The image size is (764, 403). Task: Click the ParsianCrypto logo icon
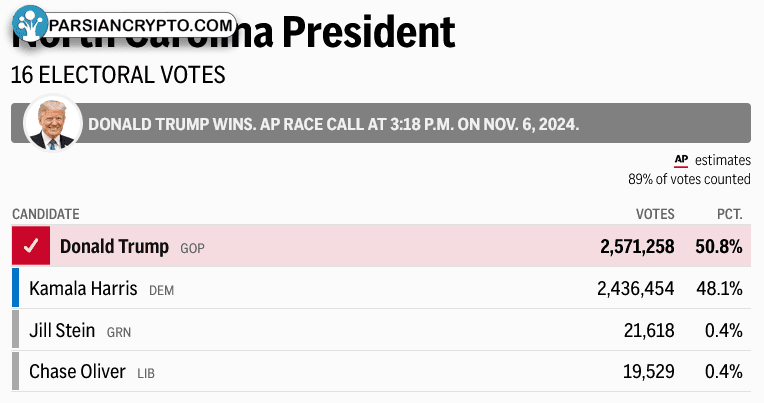point(30,23)
